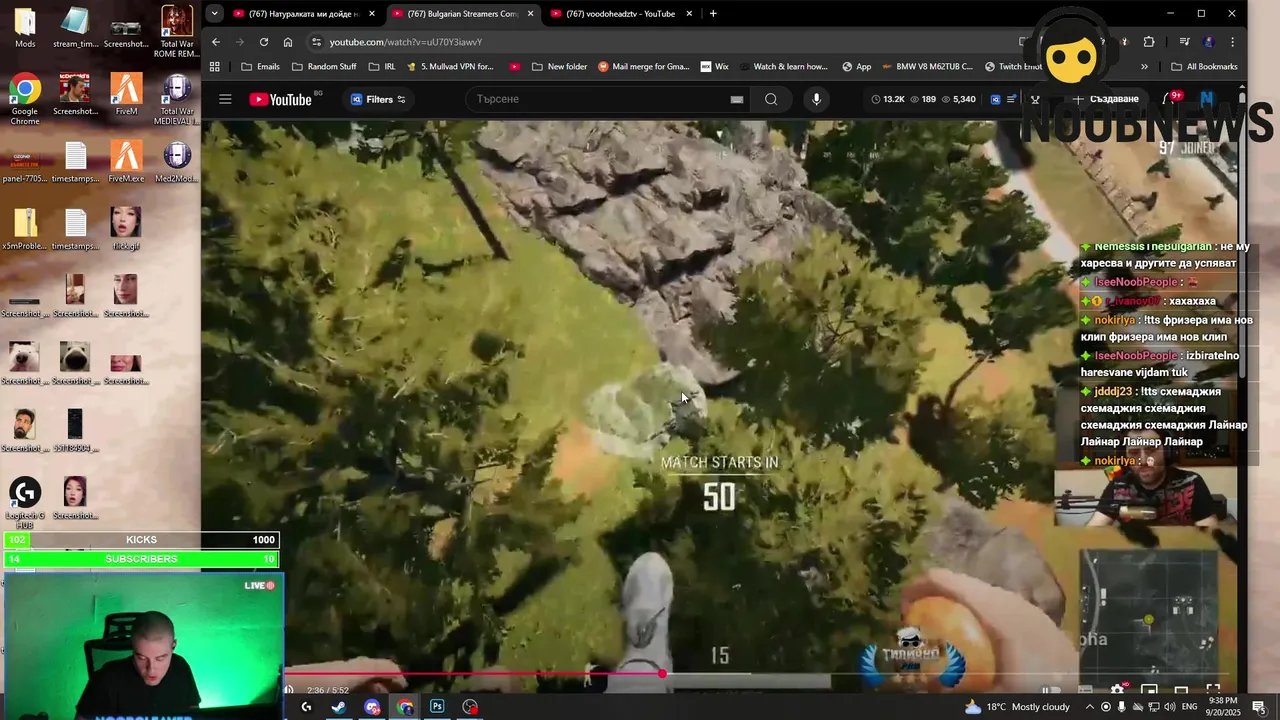Open Chrome extensions puzzle icon
1280x720 pixels.
(x=1148, y=42)
